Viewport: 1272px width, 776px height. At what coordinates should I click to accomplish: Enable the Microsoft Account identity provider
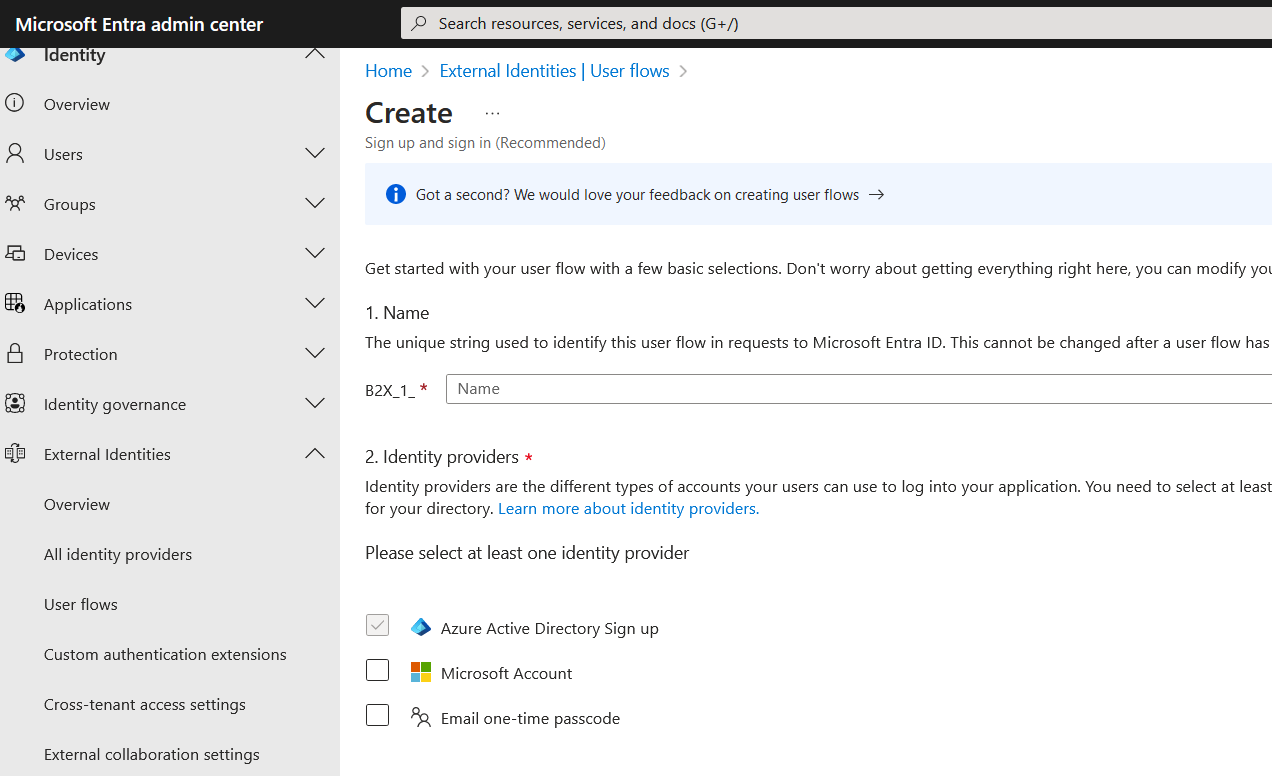click(377, 670)
